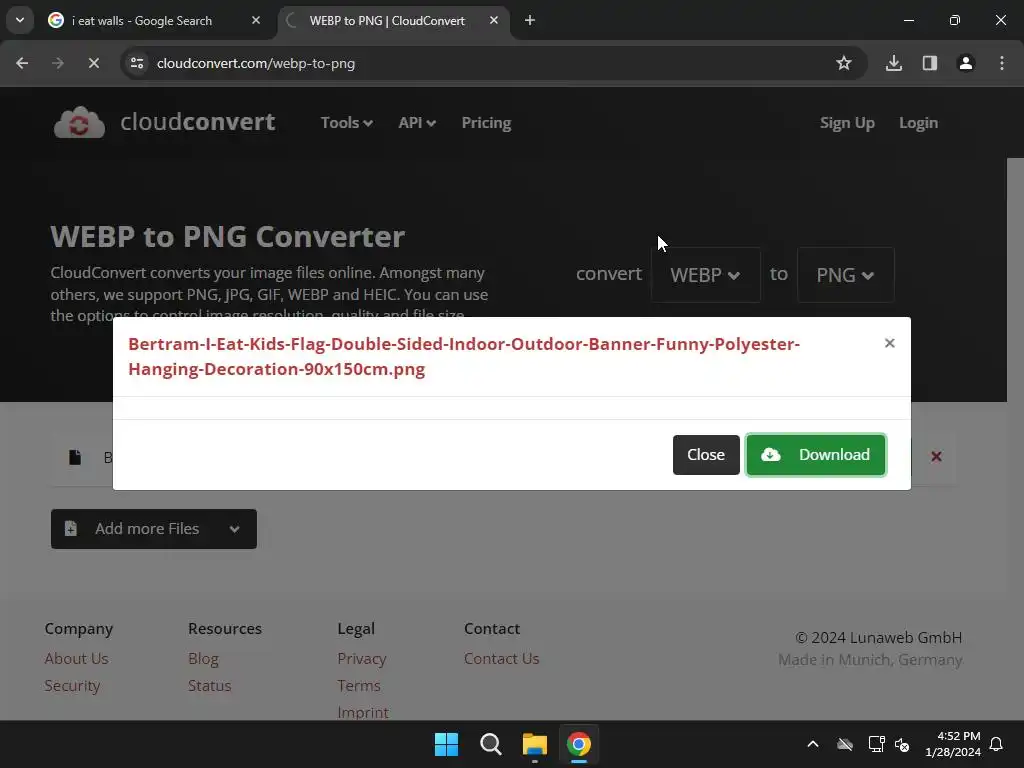This screenshot has height=768, width=1024.
Task: Show hidden system tray icons
Action: coord(813,744)
